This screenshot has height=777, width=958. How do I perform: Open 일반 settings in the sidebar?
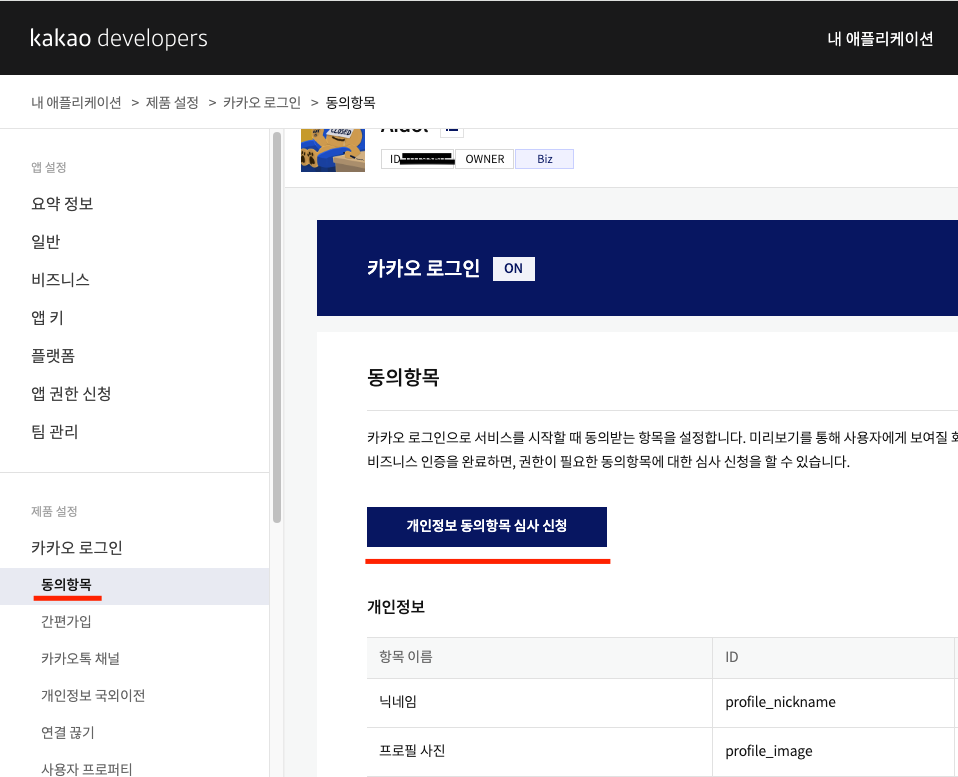[46, 241]
